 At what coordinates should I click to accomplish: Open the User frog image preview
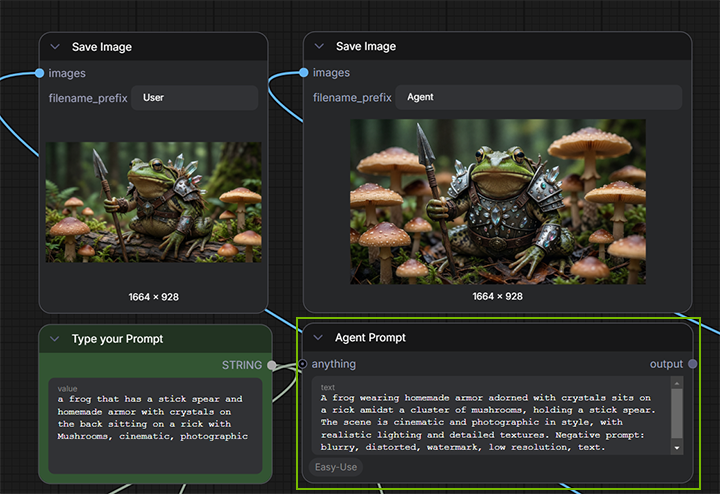[153, 202]
